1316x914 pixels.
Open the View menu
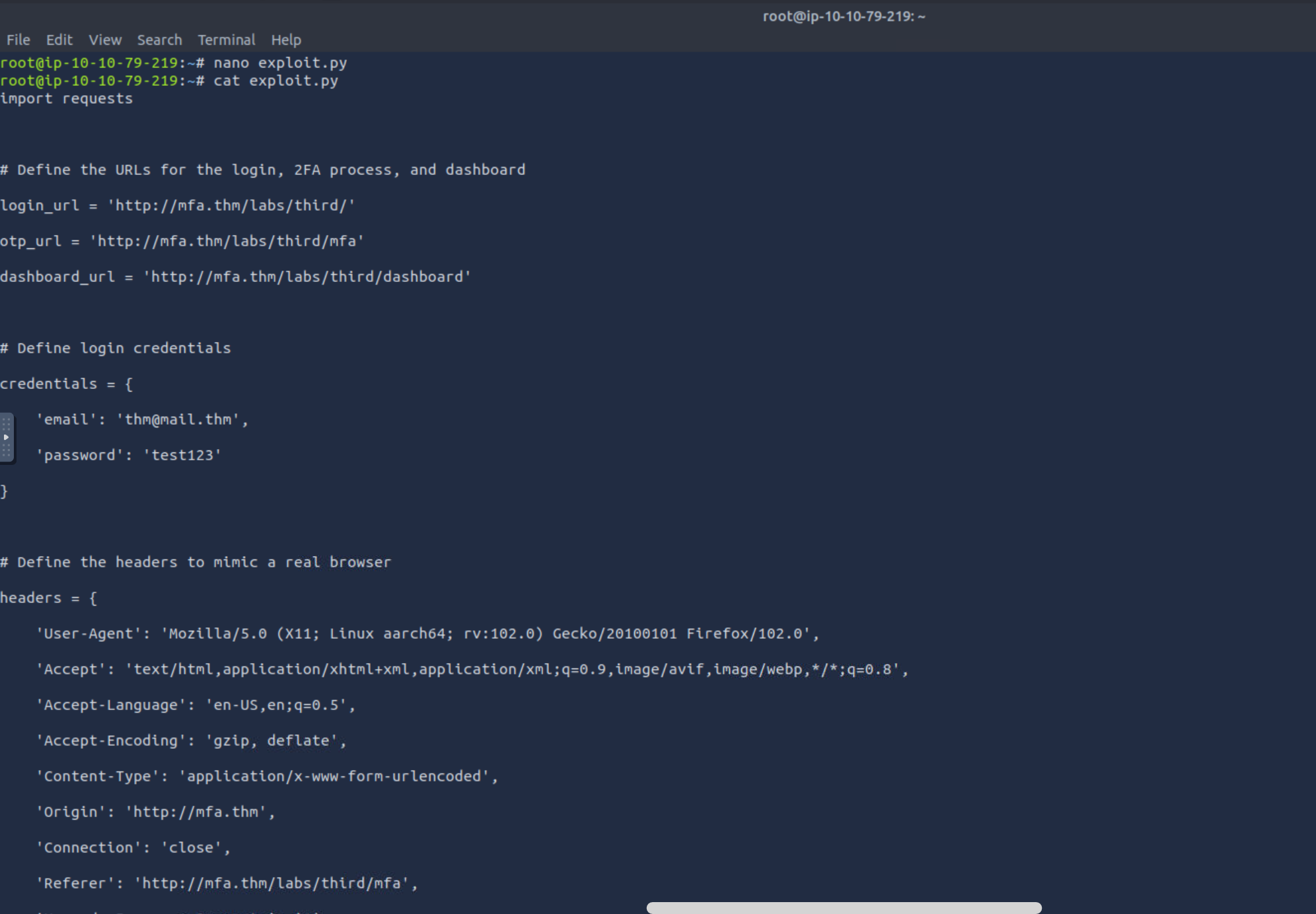pyautogui.click(x=105, y=40)
